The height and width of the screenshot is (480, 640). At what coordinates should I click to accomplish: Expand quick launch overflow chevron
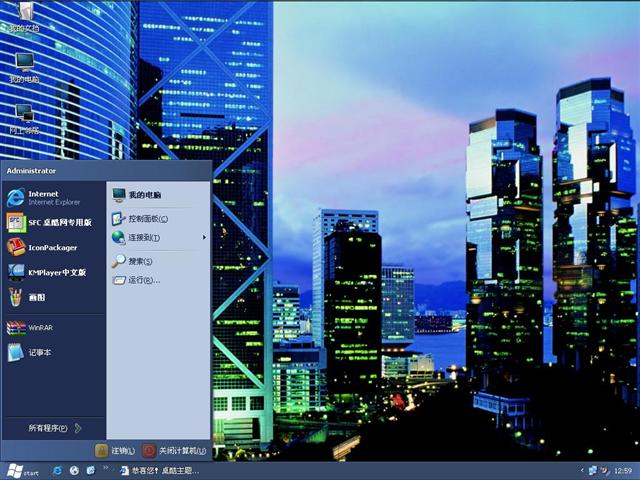[x=105, y=468]
